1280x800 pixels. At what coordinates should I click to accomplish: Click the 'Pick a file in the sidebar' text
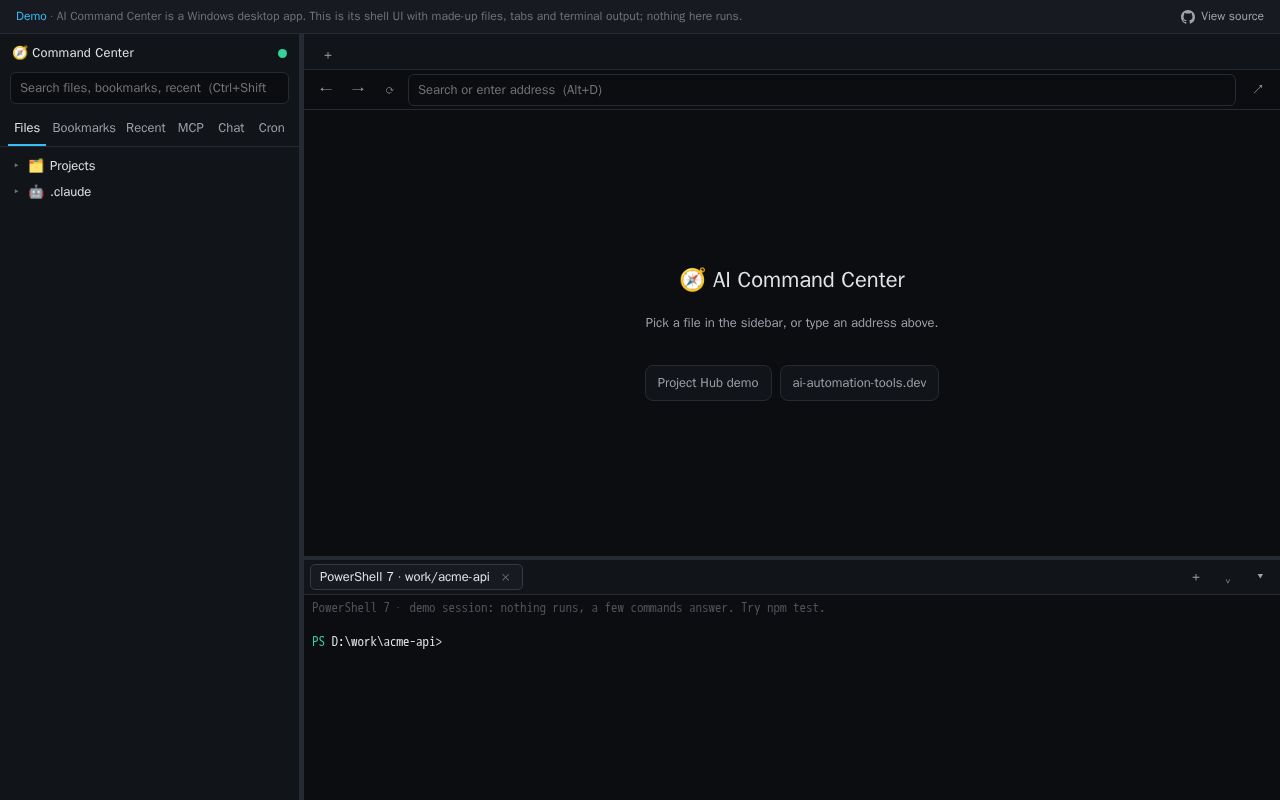[792, 323]
